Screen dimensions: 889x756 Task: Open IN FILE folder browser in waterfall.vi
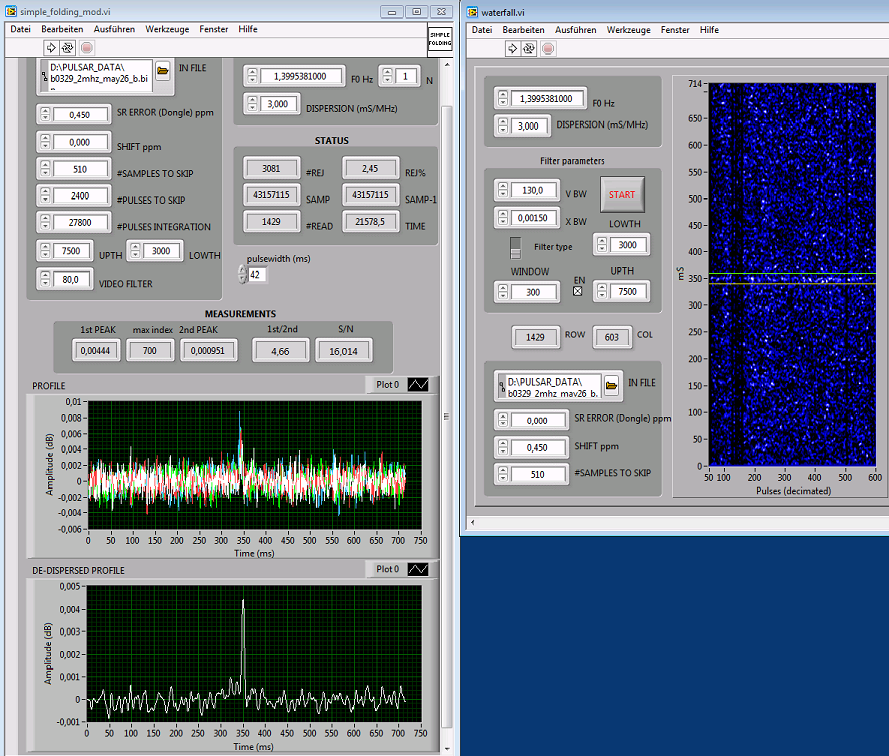(611, 383)
